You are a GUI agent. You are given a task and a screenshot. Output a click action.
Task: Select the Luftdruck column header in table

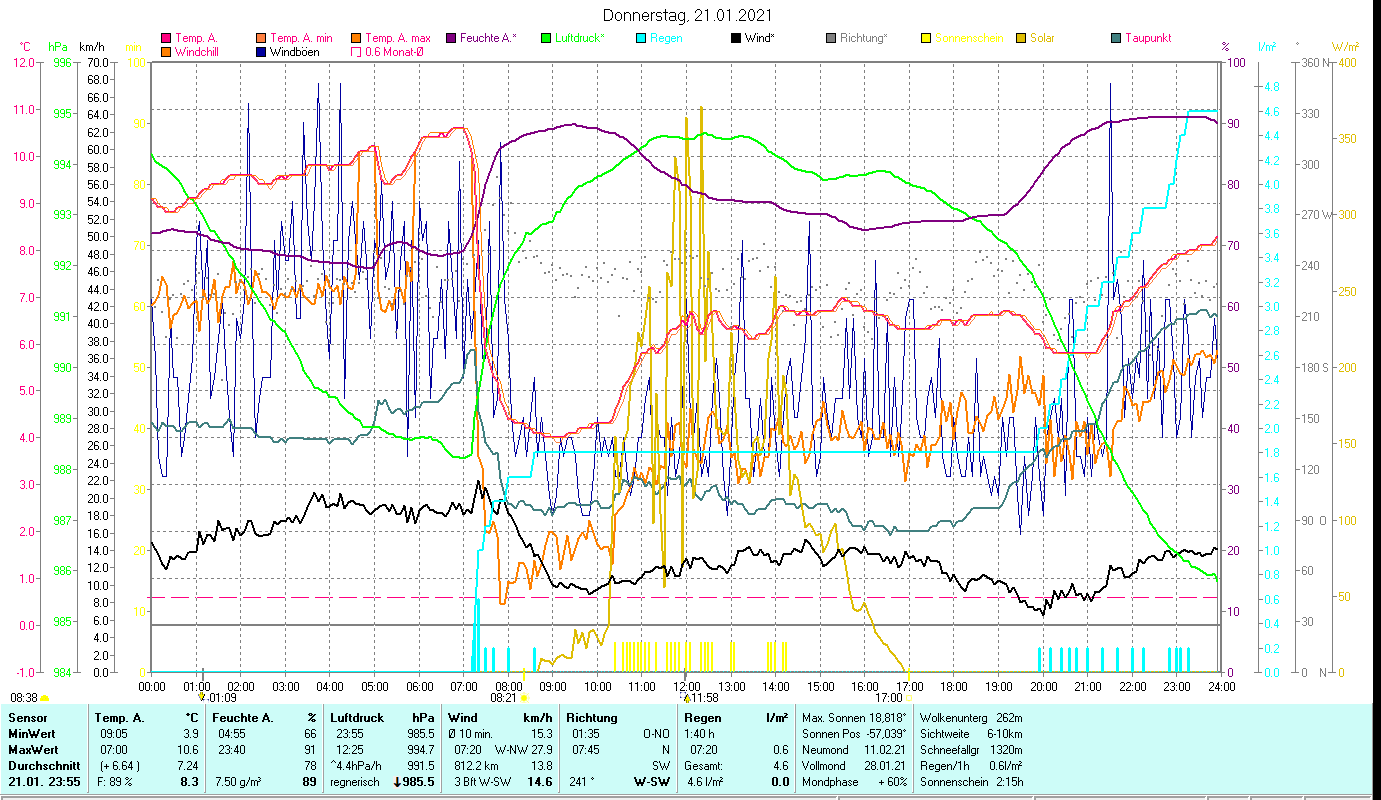click(356, 718)
